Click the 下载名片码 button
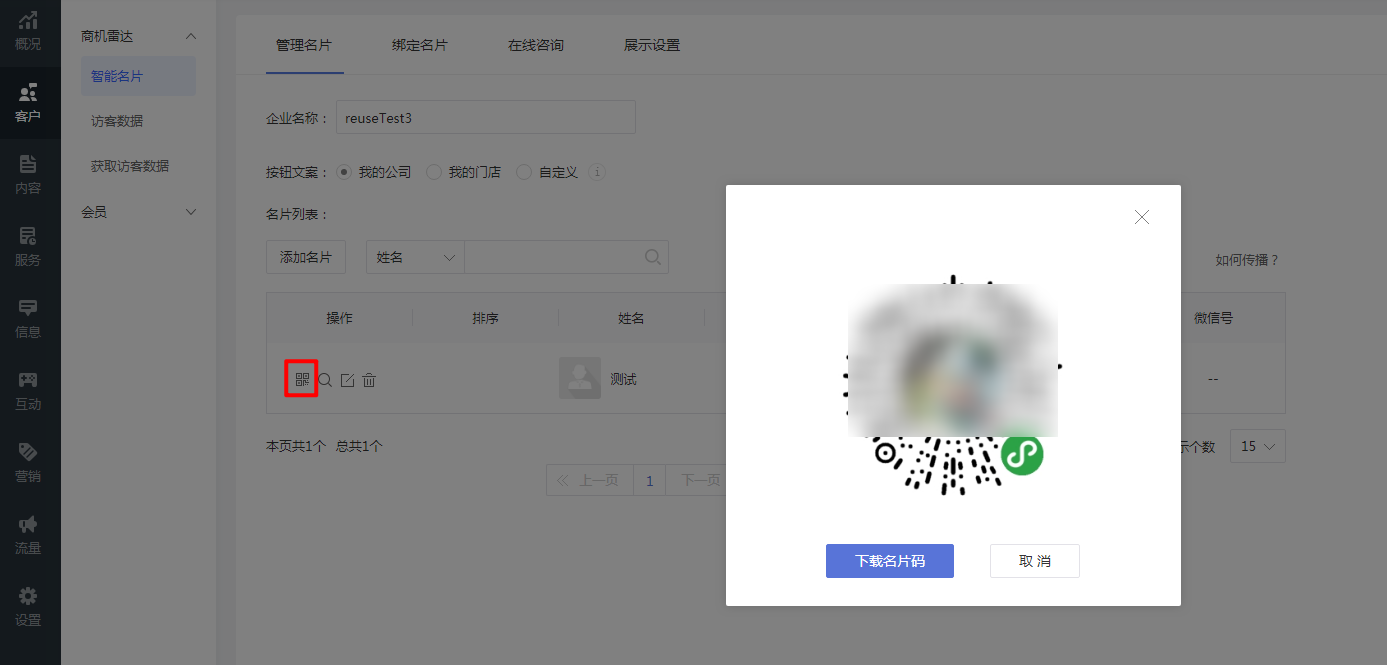This screenshot has width=1387, height=665. tap(890, 561)
